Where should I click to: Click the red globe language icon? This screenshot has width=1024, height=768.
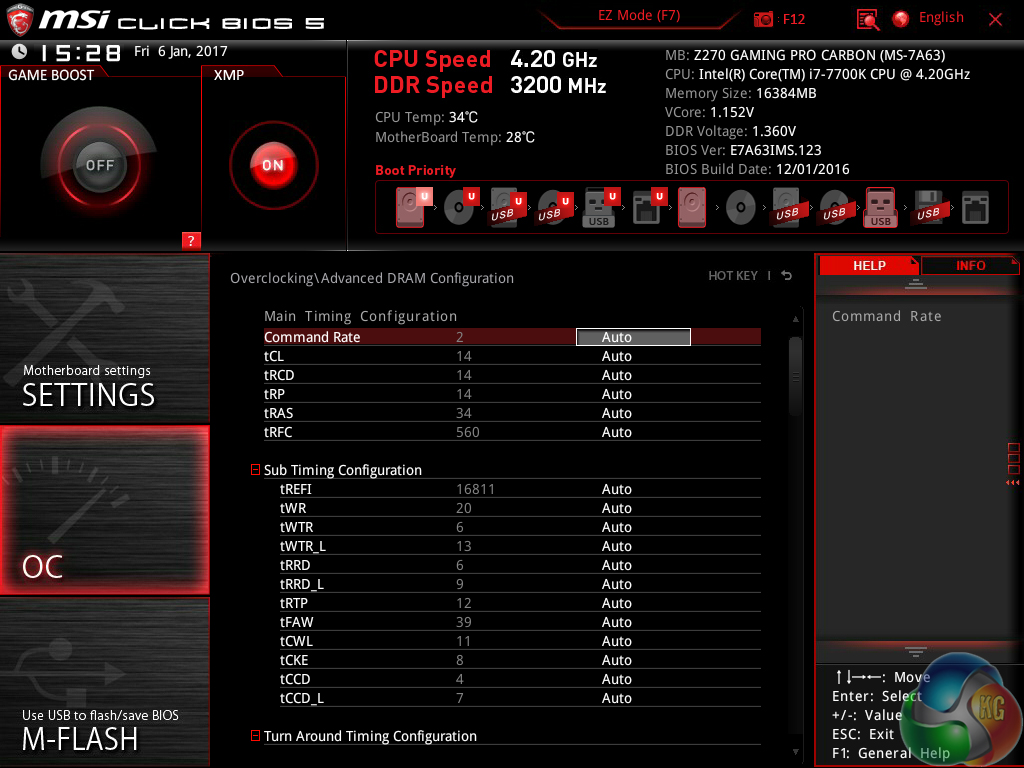click(901, 19)
